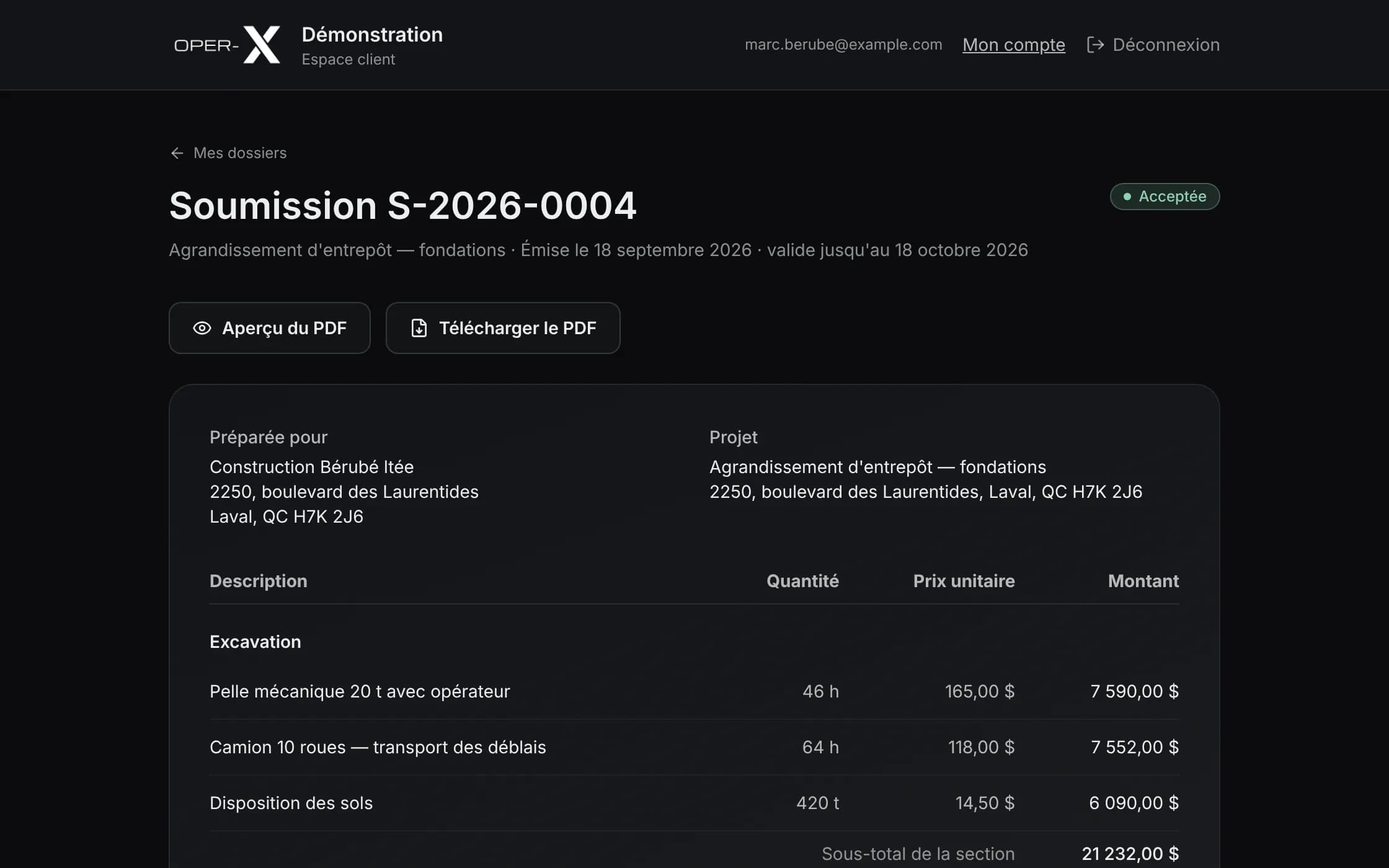Click the Montant column header
Image resolution: width=1389 pixels, height=868 pixels.
tap(1143, 581)
